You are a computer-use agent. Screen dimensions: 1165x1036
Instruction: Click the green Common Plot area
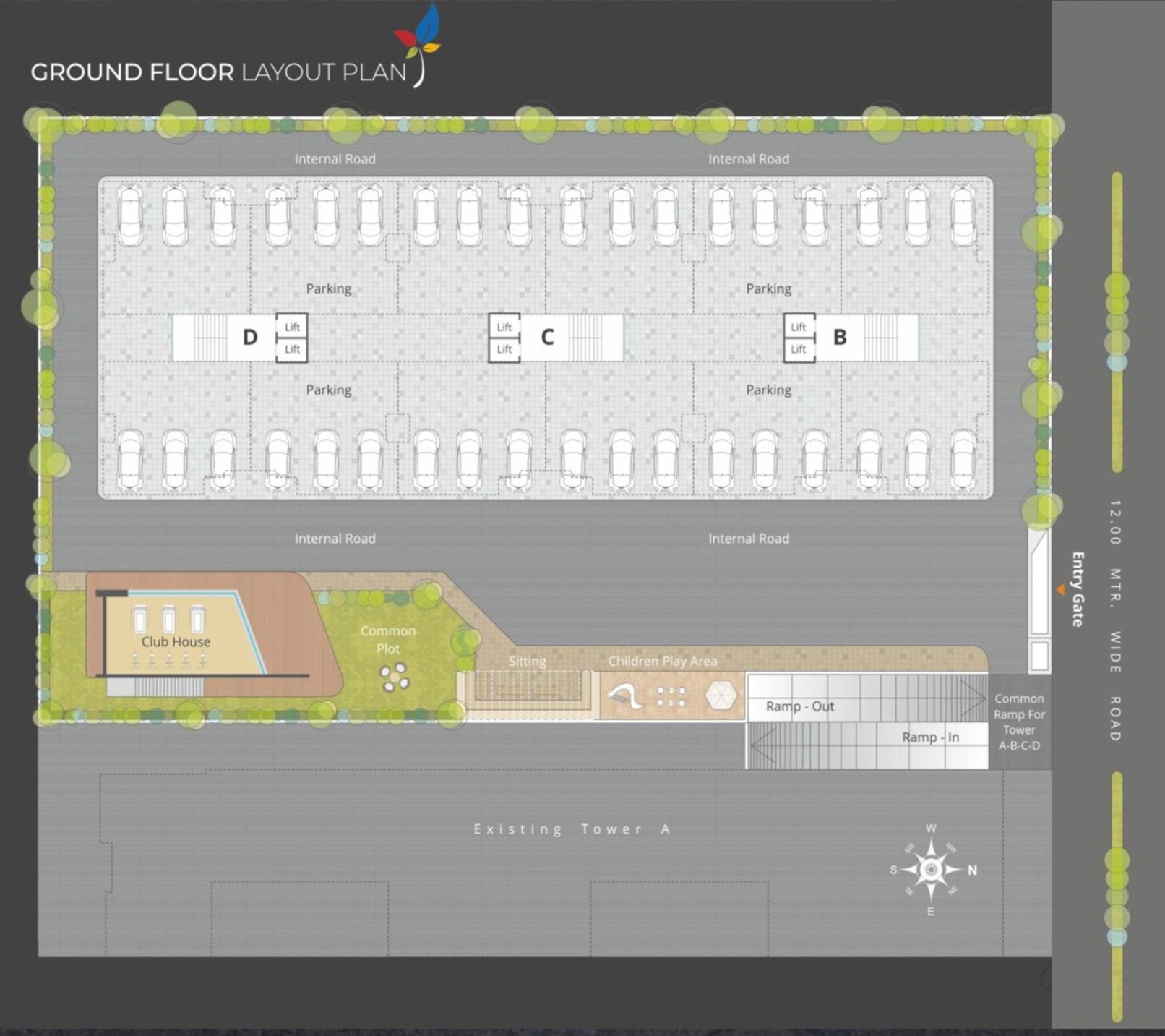389,640
